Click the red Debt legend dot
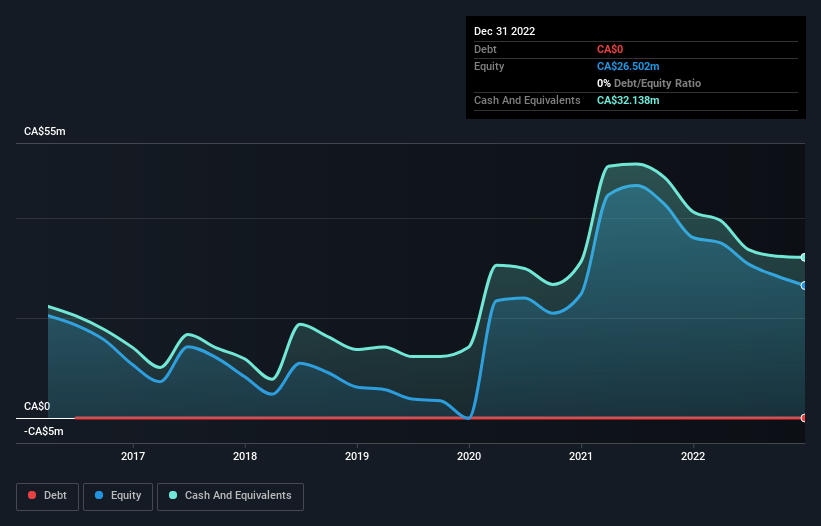 click(x=32, y=495)
